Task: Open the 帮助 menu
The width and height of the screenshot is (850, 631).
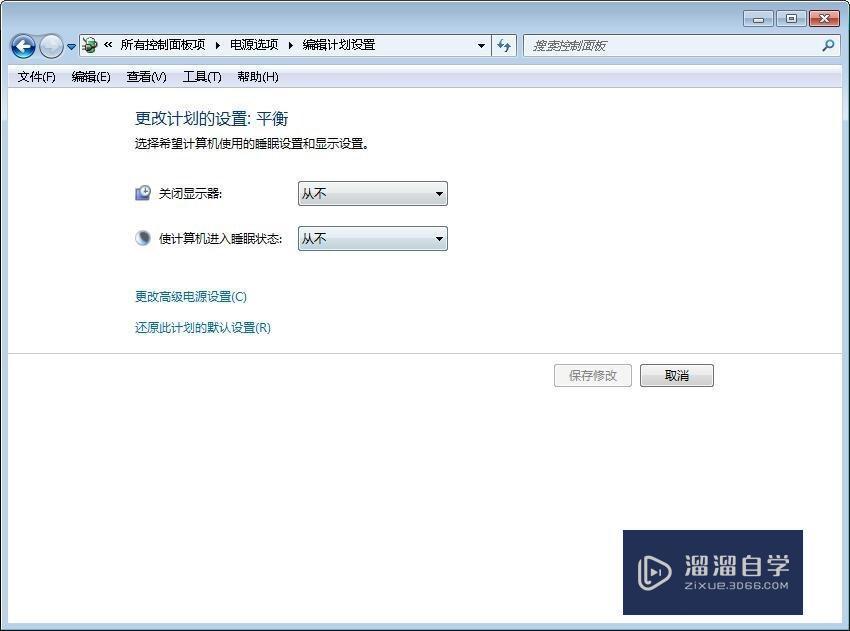Action: [x=257, y=77]
